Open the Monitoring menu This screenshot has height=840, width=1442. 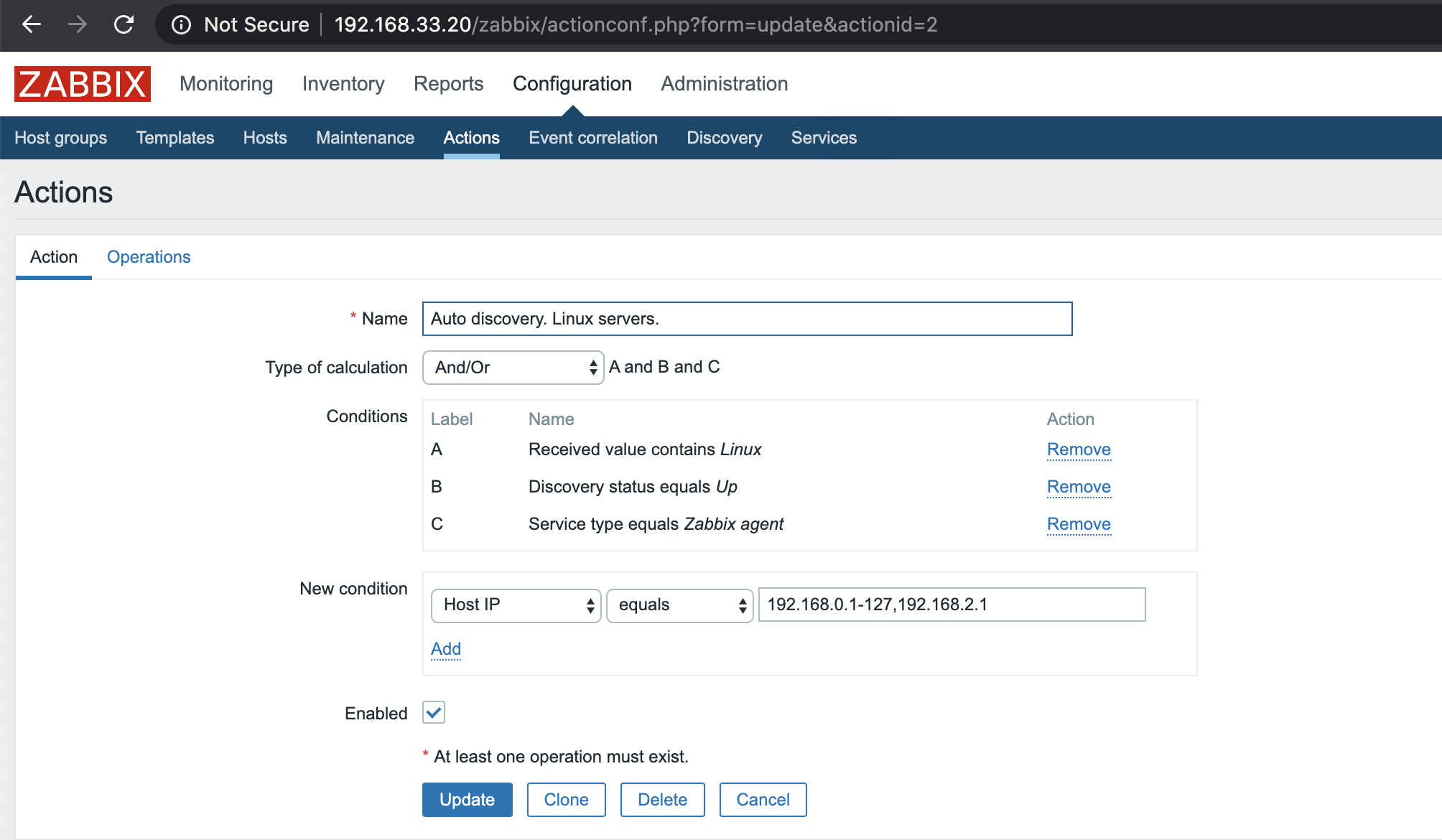click(x=226, y=84)
